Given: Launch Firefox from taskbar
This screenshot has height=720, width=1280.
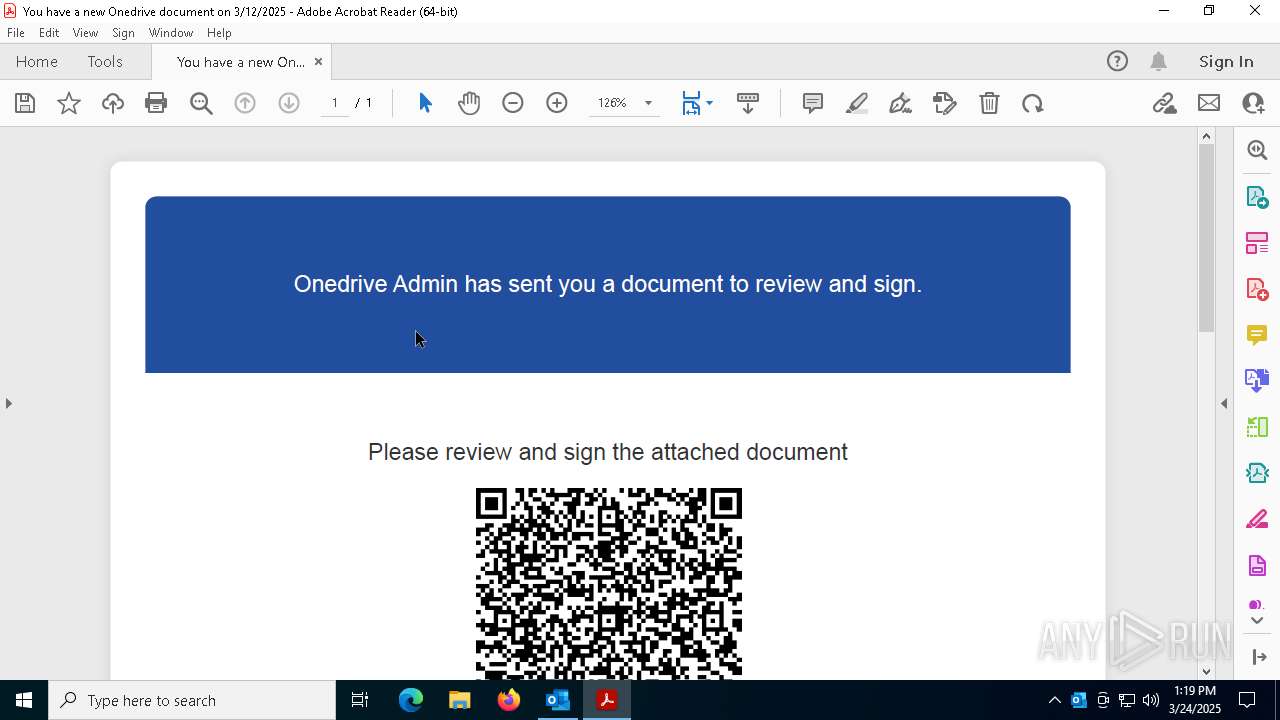Looking at the screenshot, I should 508,700.
